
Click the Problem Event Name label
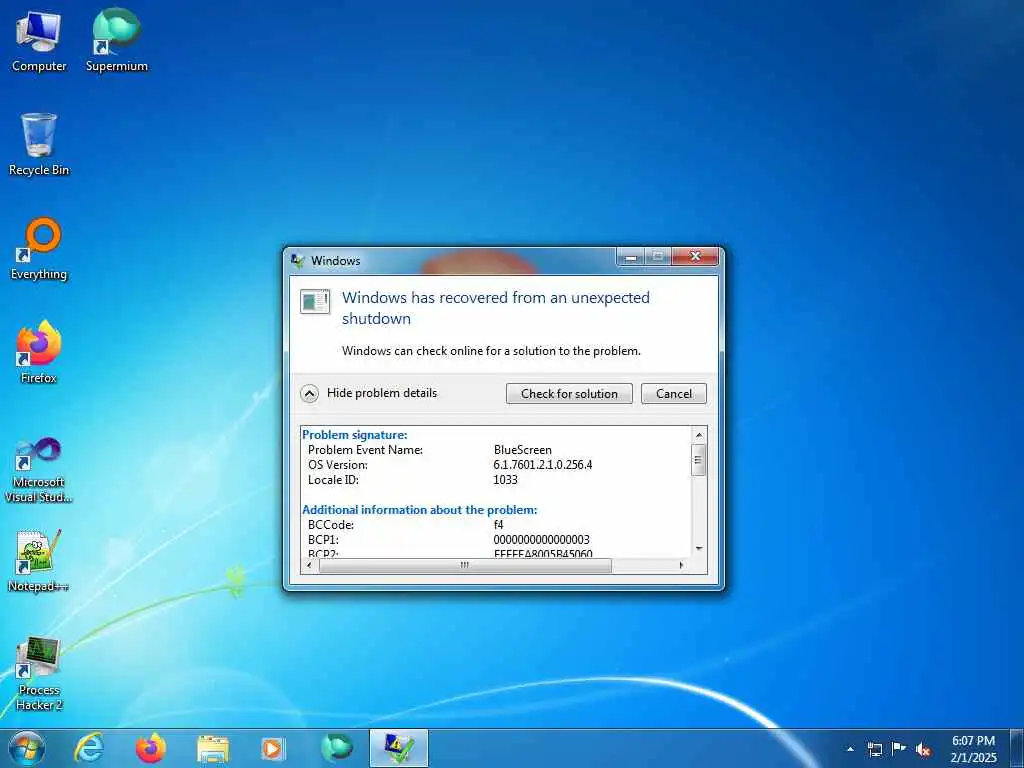point(365,450)
